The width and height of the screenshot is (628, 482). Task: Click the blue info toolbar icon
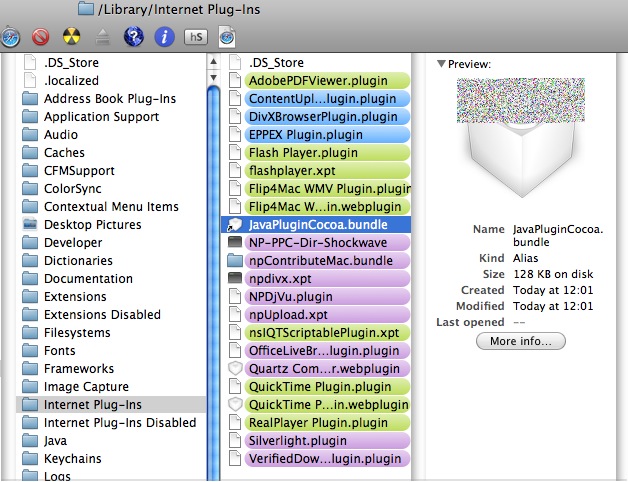164,37
